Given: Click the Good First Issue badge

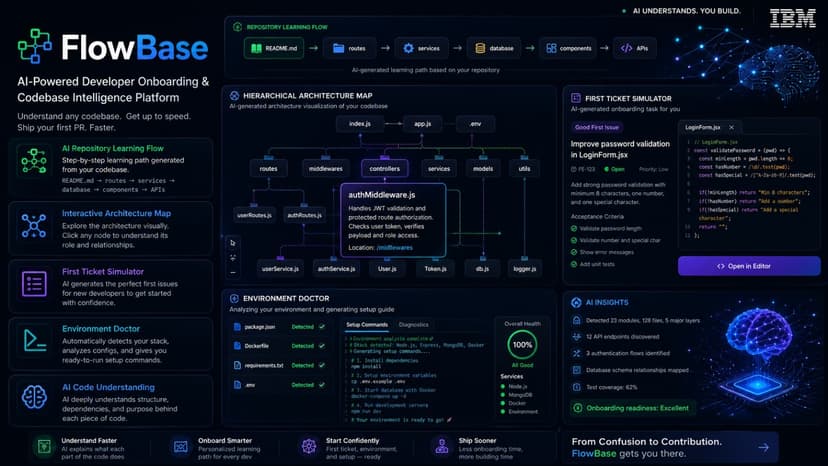Looking at the screenshot, I should [597, 127].
